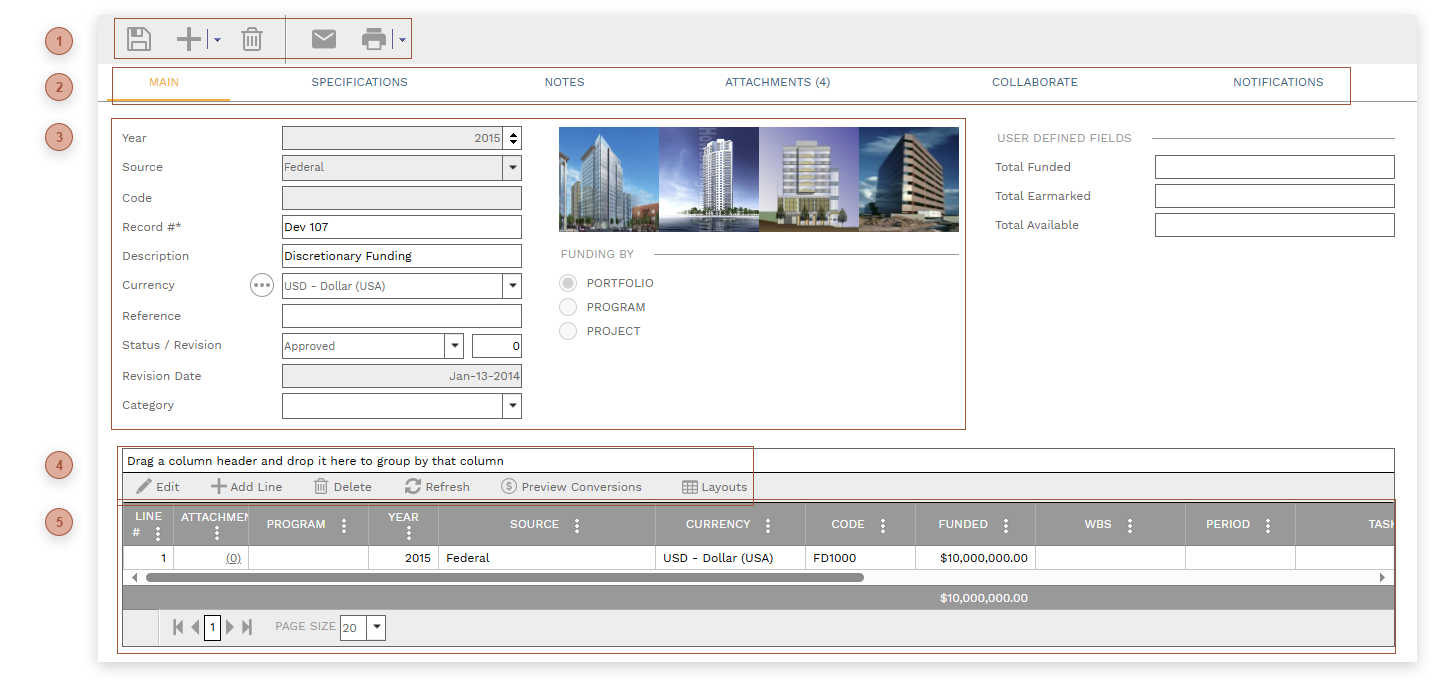1436x685 pixels.
Task: Select the Program funding option
Action: (x=568, y=307)
